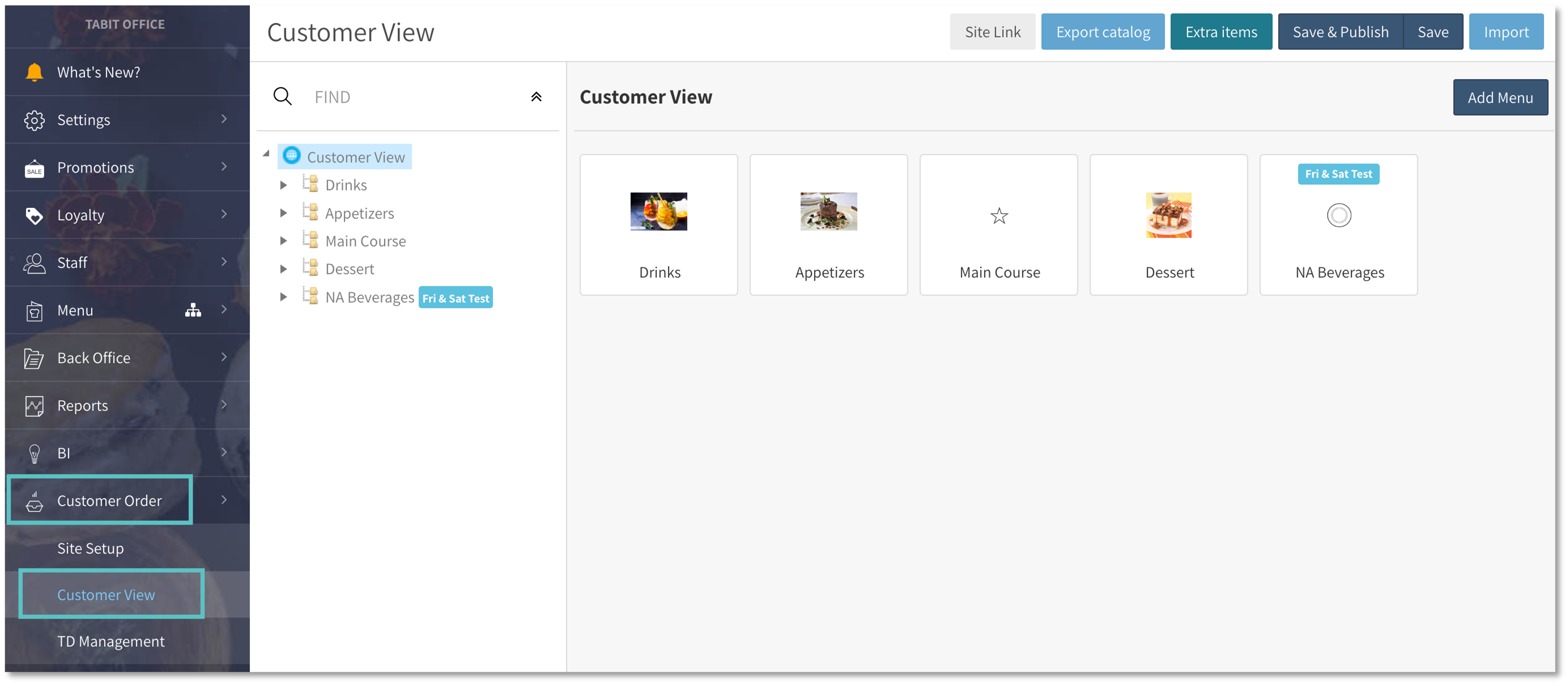The height and width of the screenshot is (686, 1568).
Task: Expand the NA Beverages tree node arrow
Action: click(283, 297)
